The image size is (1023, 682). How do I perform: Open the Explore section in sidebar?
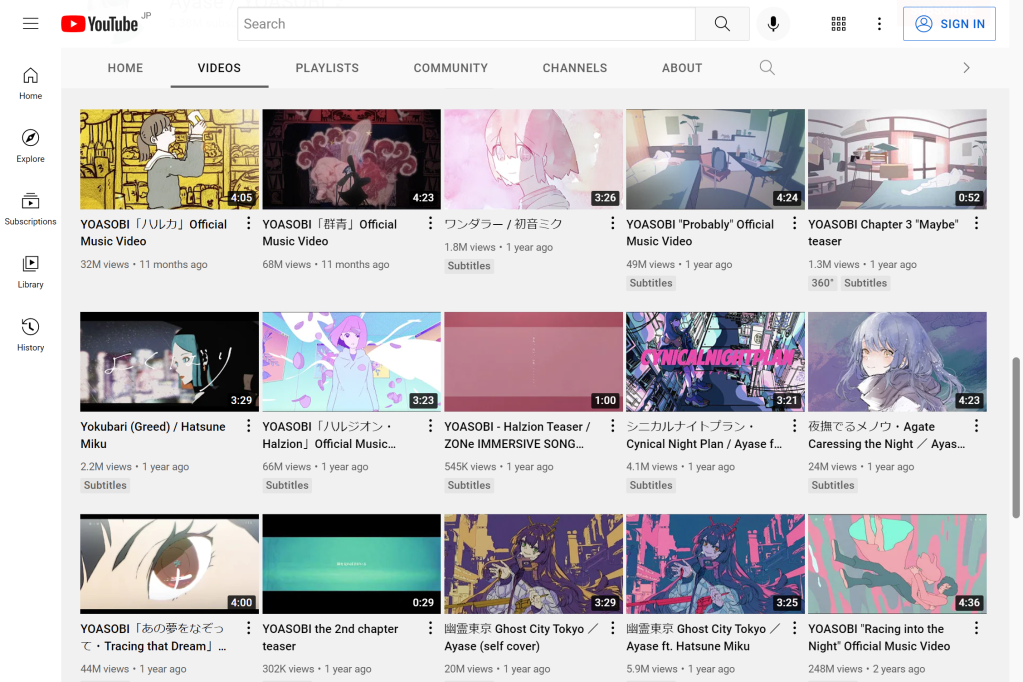(x=31, y=146)
